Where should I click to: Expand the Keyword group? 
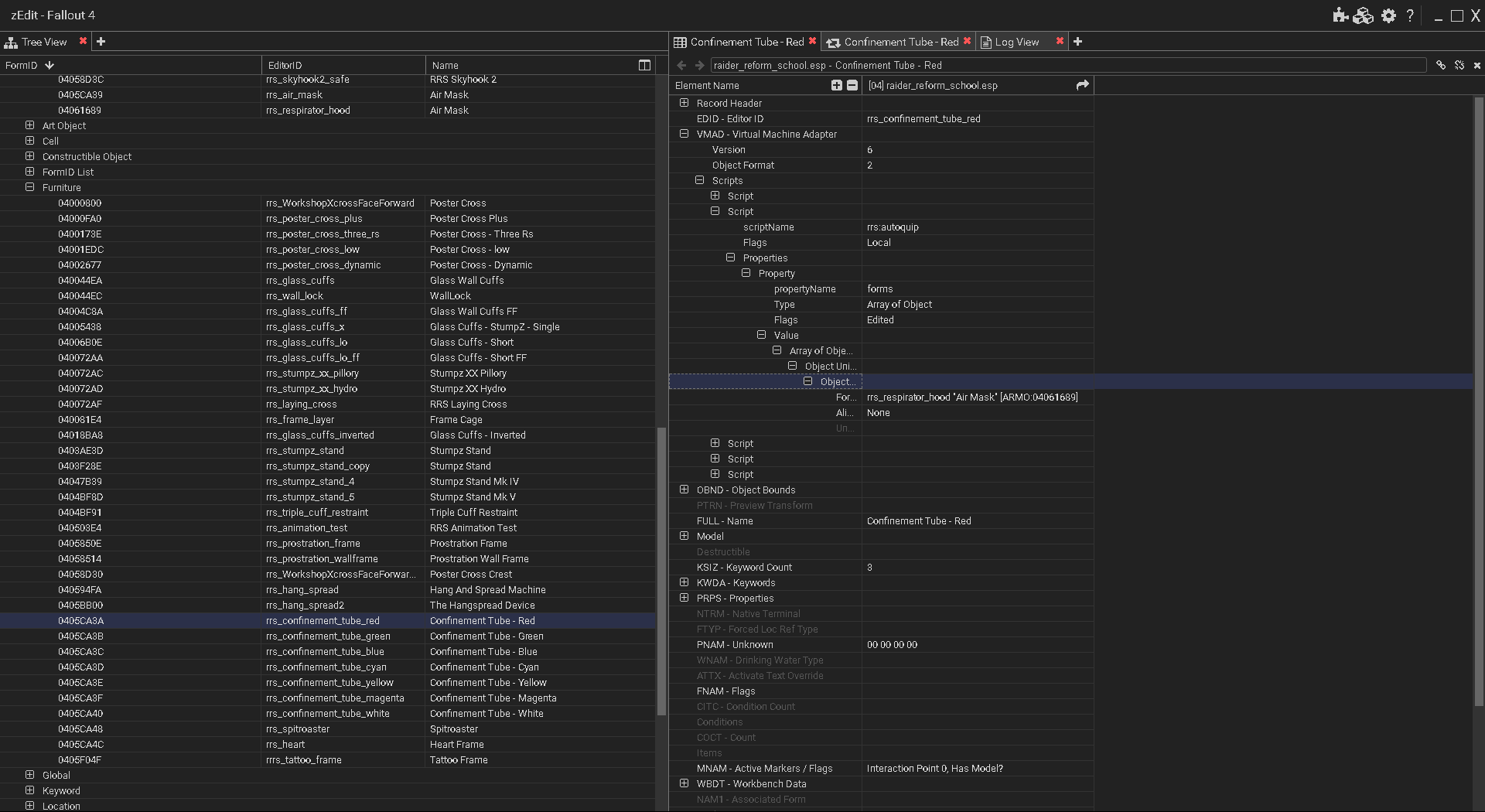tap(29, 790)
